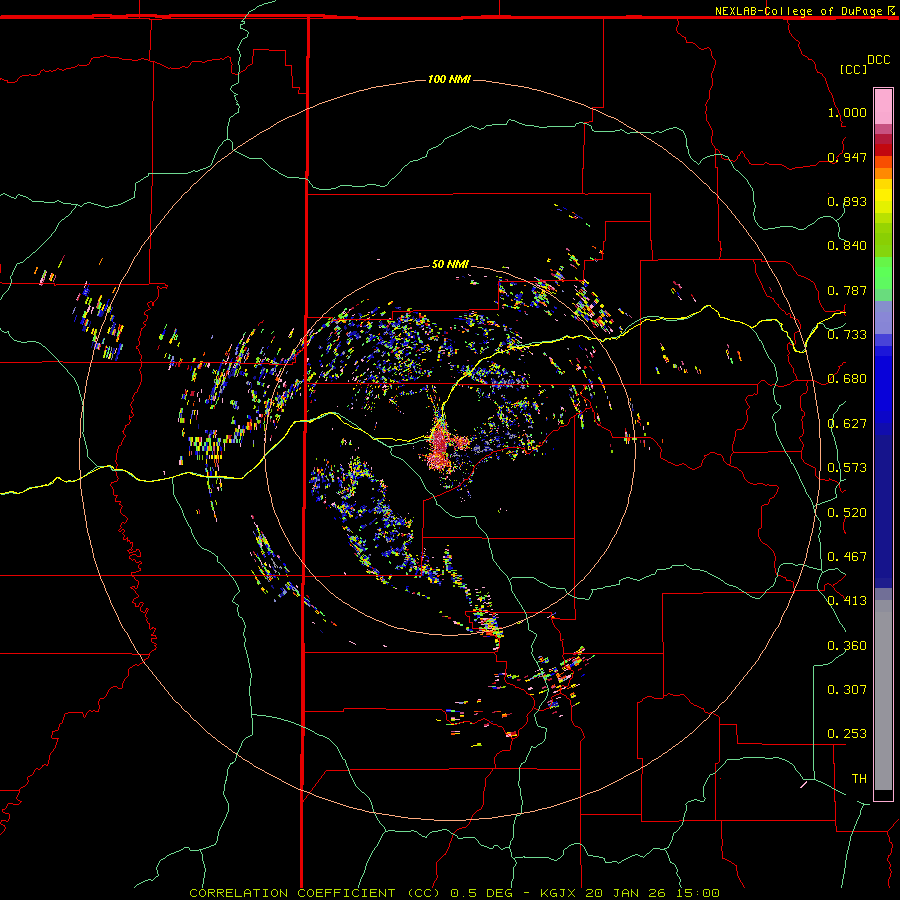Click the 0.413 color scale value

tap(847, 601)
